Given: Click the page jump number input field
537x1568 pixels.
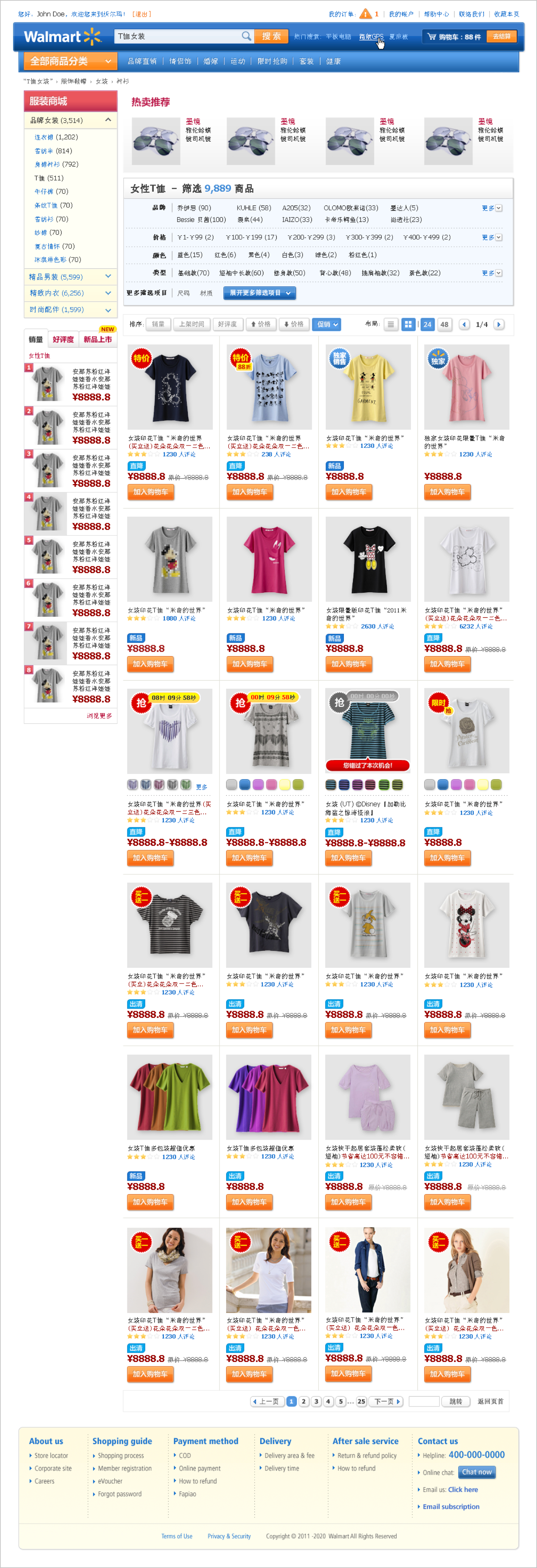Looking at the screenshot, I should 424,1401.
